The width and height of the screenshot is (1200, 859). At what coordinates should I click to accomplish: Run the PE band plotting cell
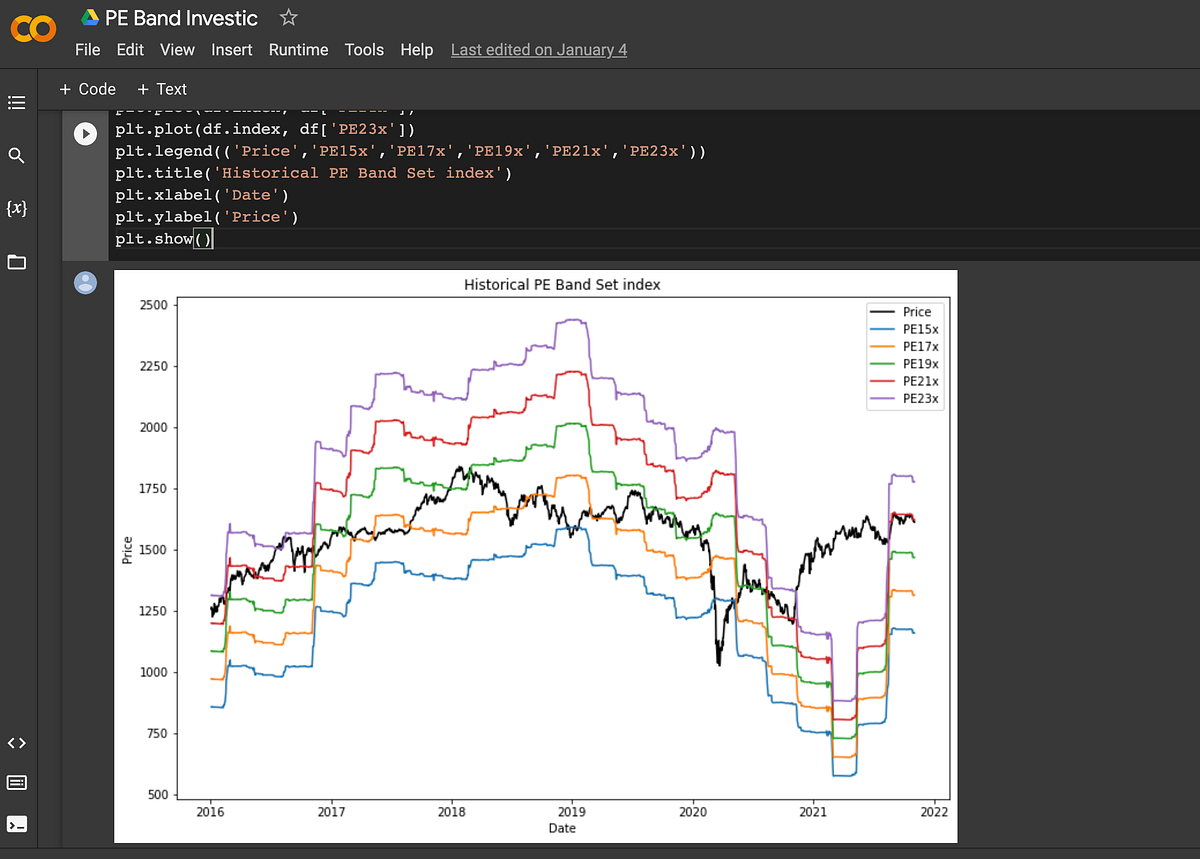85,132
